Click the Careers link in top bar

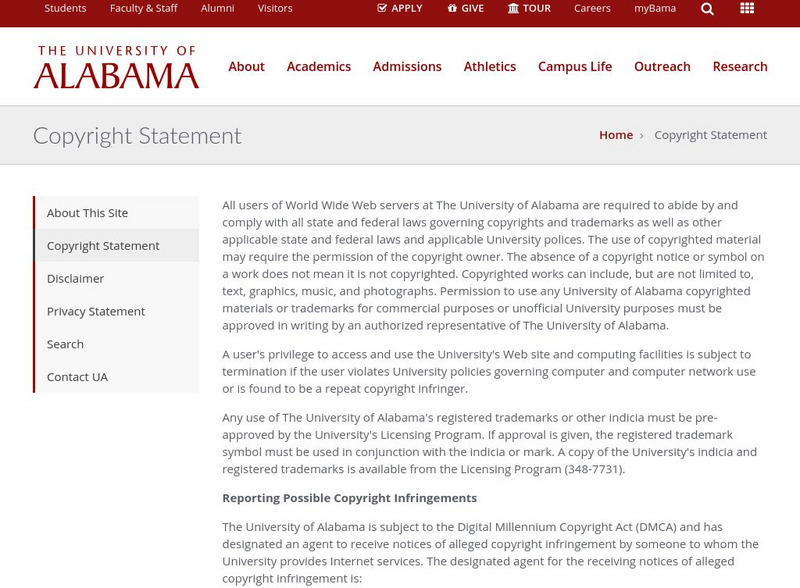[x=592, y=8]
